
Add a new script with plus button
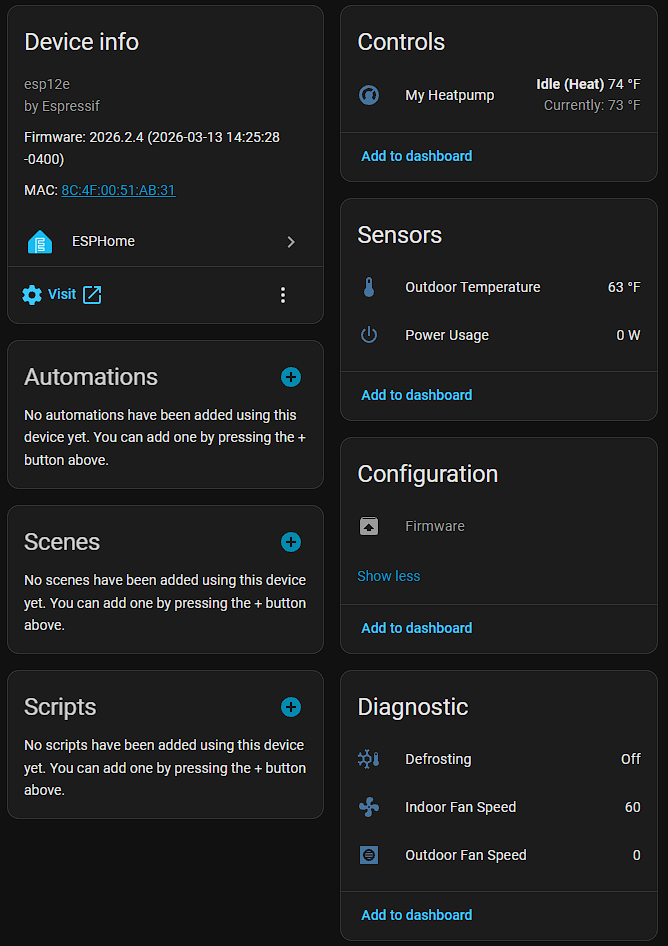[291, 707]
